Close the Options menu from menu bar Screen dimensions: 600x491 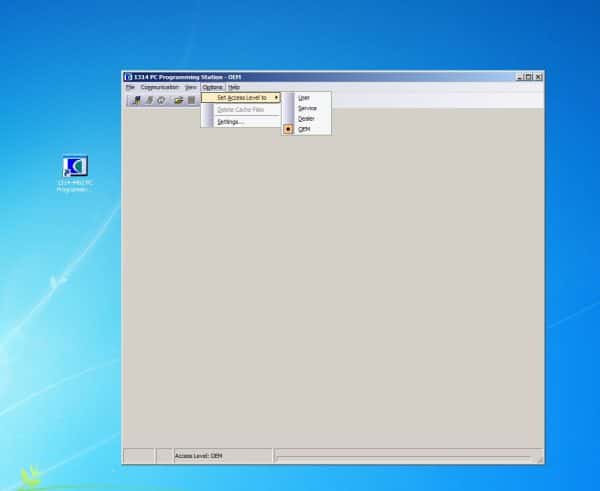coord(212,87)
